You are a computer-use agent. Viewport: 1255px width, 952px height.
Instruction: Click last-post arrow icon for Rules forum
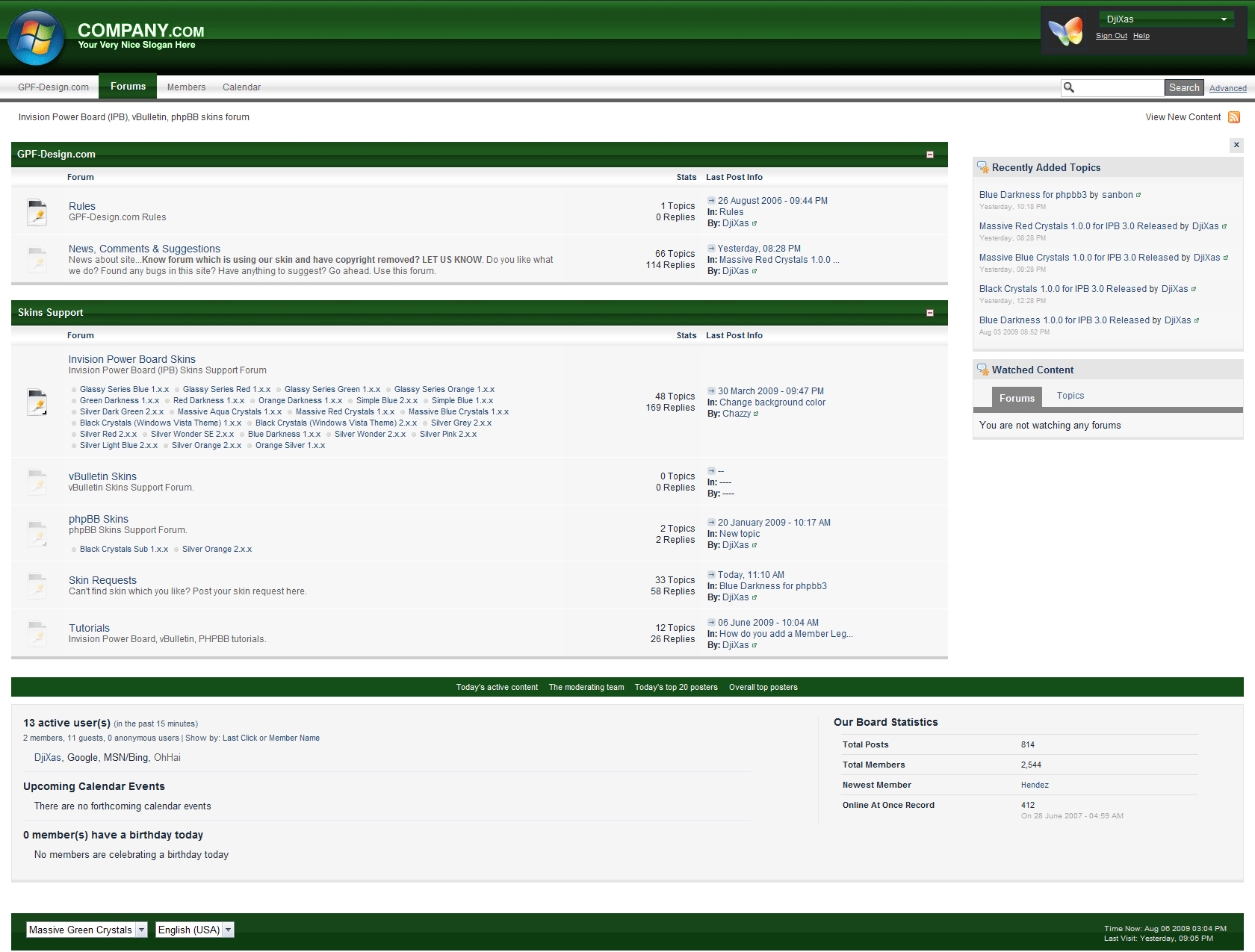711,201
